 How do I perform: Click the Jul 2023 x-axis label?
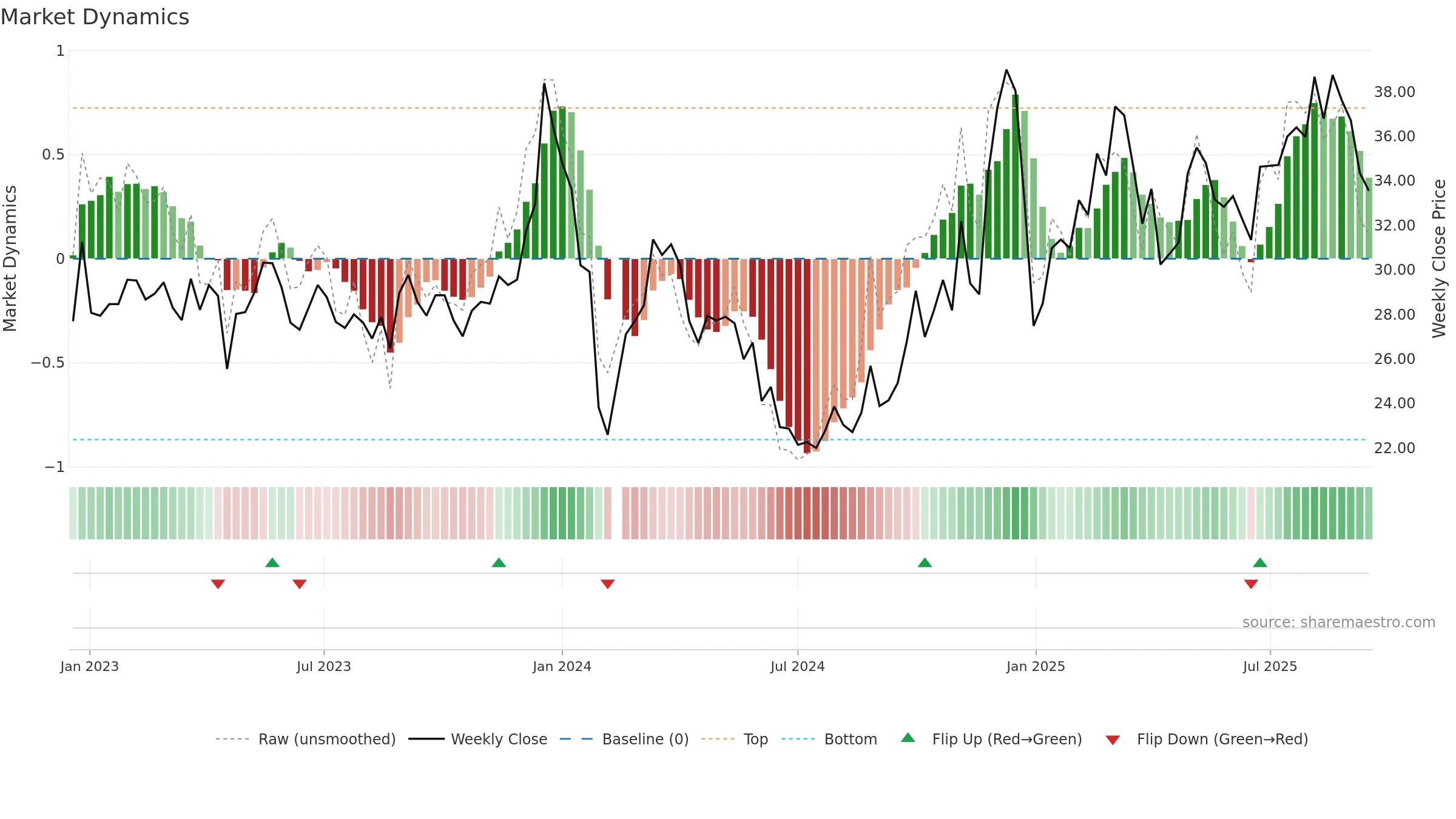pyautogui.click(x=324, y=666)
